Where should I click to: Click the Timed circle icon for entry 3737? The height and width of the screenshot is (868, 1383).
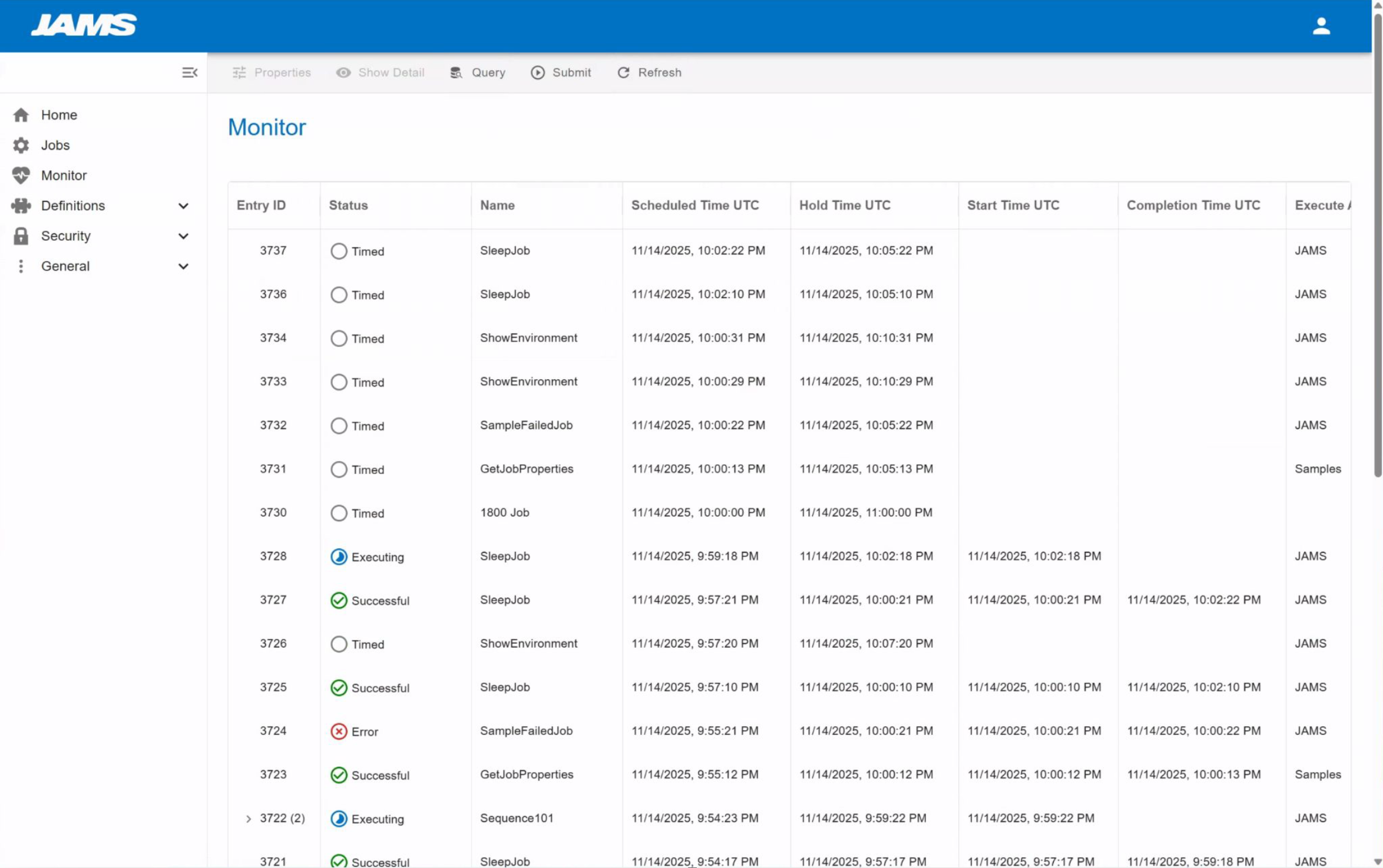(339, 251)
